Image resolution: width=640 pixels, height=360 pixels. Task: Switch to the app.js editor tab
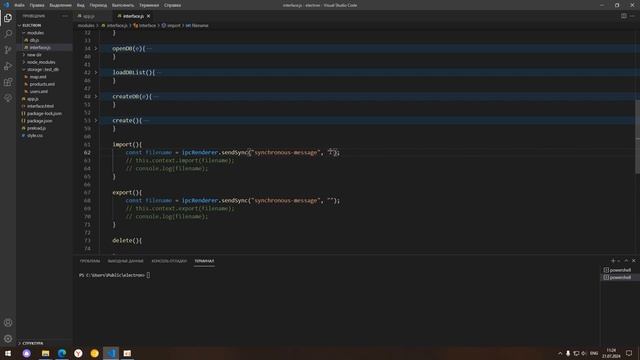coord(89,16)
